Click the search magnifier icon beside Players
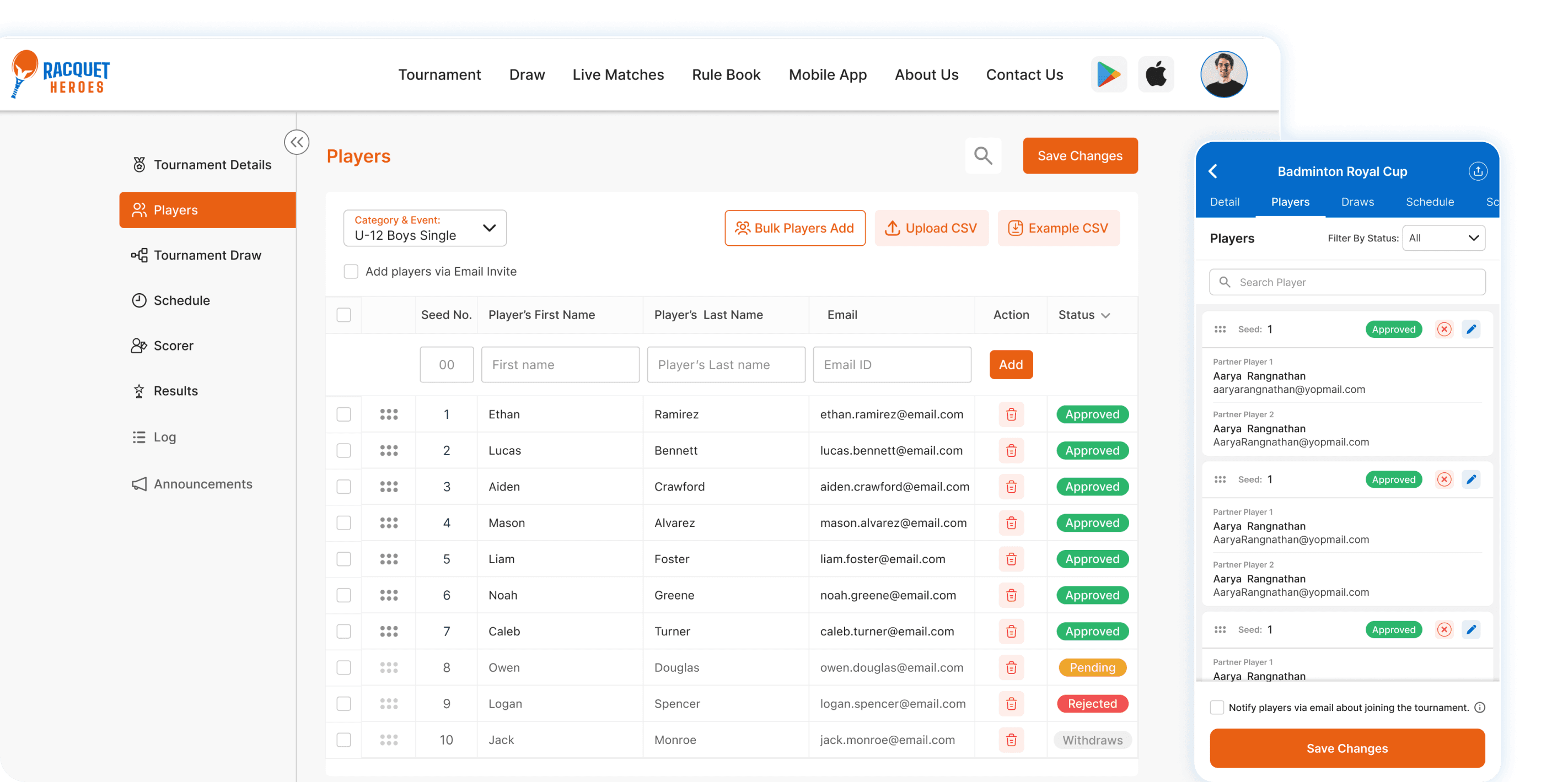Image resolution: width=1568 pixels, height=782 pixels. (x=982, y=156)
